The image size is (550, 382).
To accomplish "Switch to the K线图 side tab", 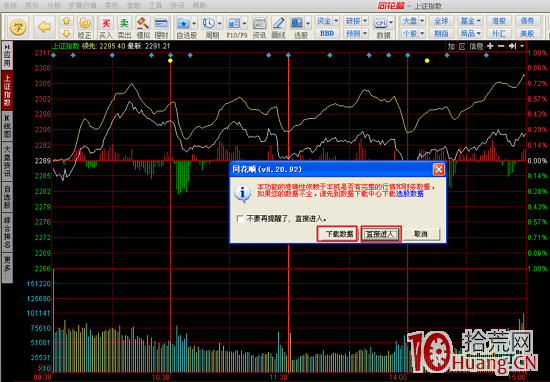I will pos(7,126).
